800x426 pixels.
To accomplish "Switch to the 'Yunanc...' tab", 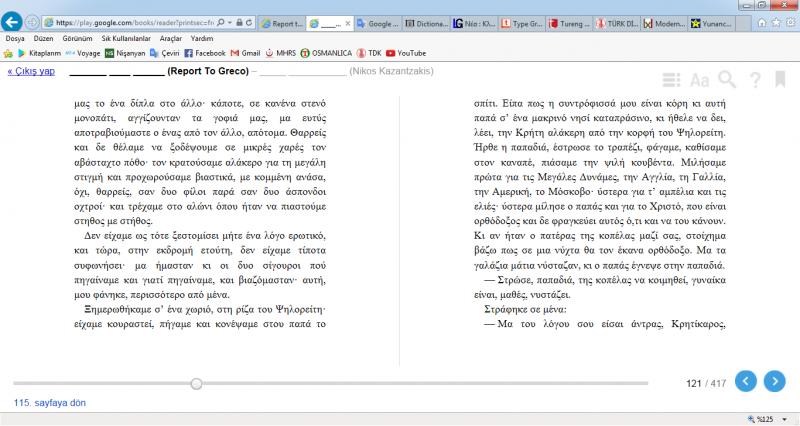I will [712, 23].
